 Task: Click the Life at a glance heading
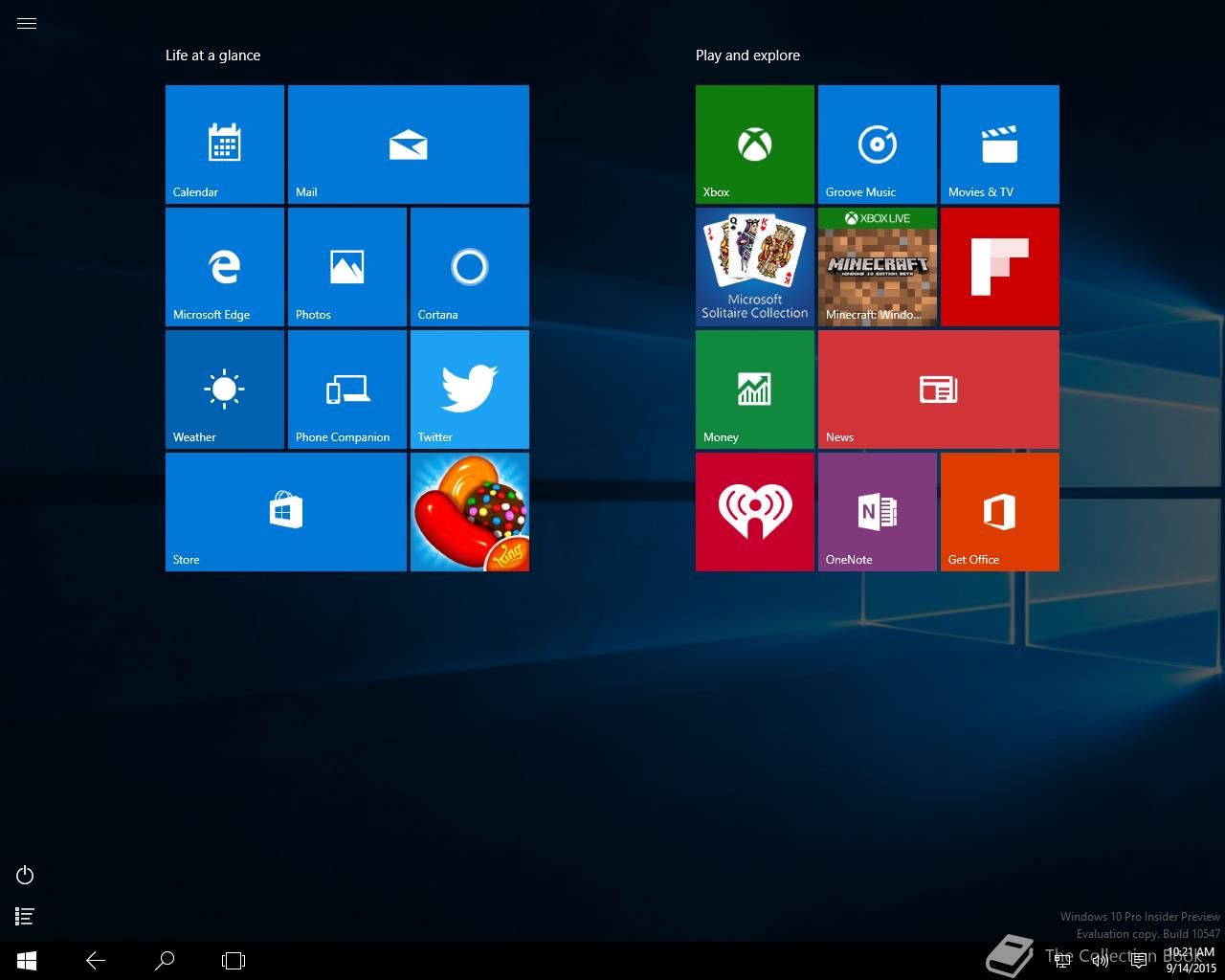coord(212,56)
